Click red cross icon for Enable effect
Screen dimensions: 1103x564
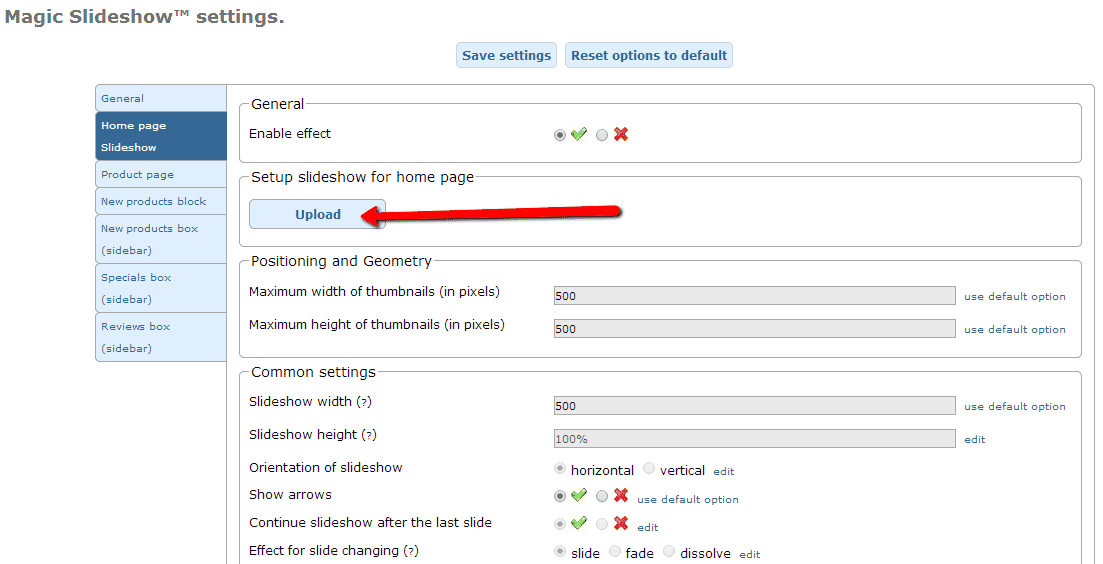click(620, 134)
